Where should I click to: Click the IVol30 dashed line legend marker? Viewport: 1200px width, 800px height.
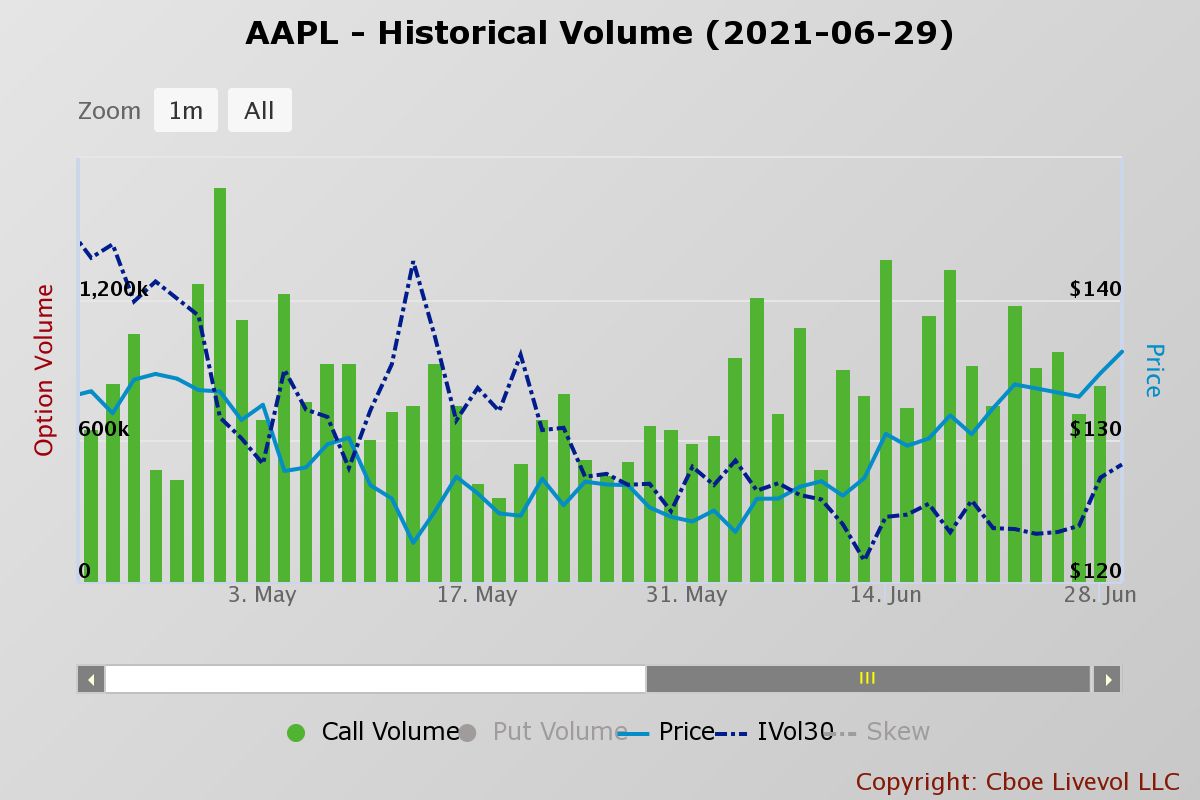pyautogui.click(x=733, y=733)
